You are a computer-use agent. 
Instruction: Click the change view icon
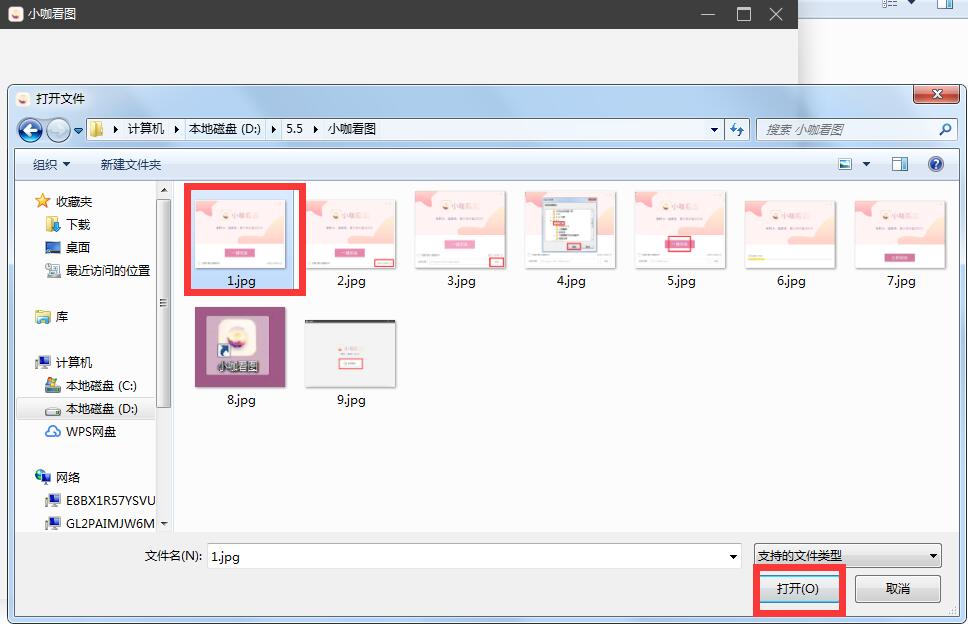click(x=845, y=164)
